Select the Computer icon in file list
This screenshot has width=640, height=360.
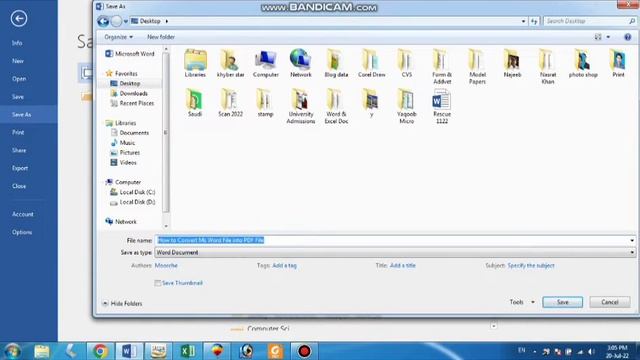click(x=266, y=63)
